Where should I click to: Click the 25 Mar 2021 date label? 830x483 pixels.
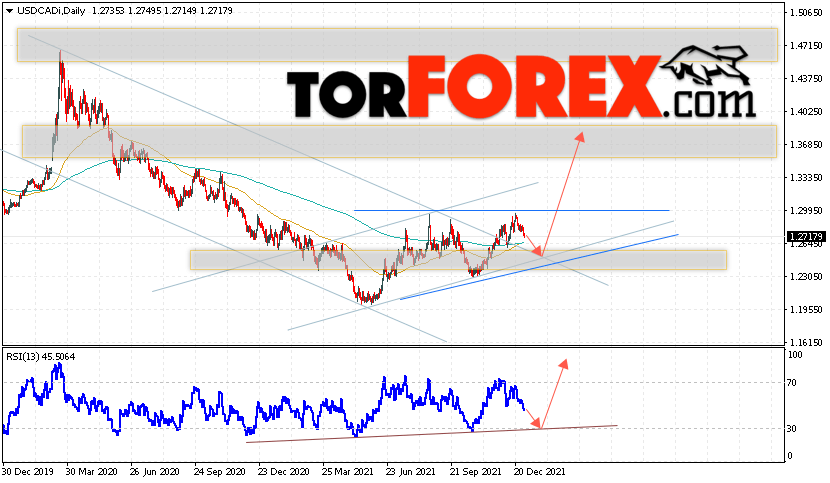(x=348, y=471)
